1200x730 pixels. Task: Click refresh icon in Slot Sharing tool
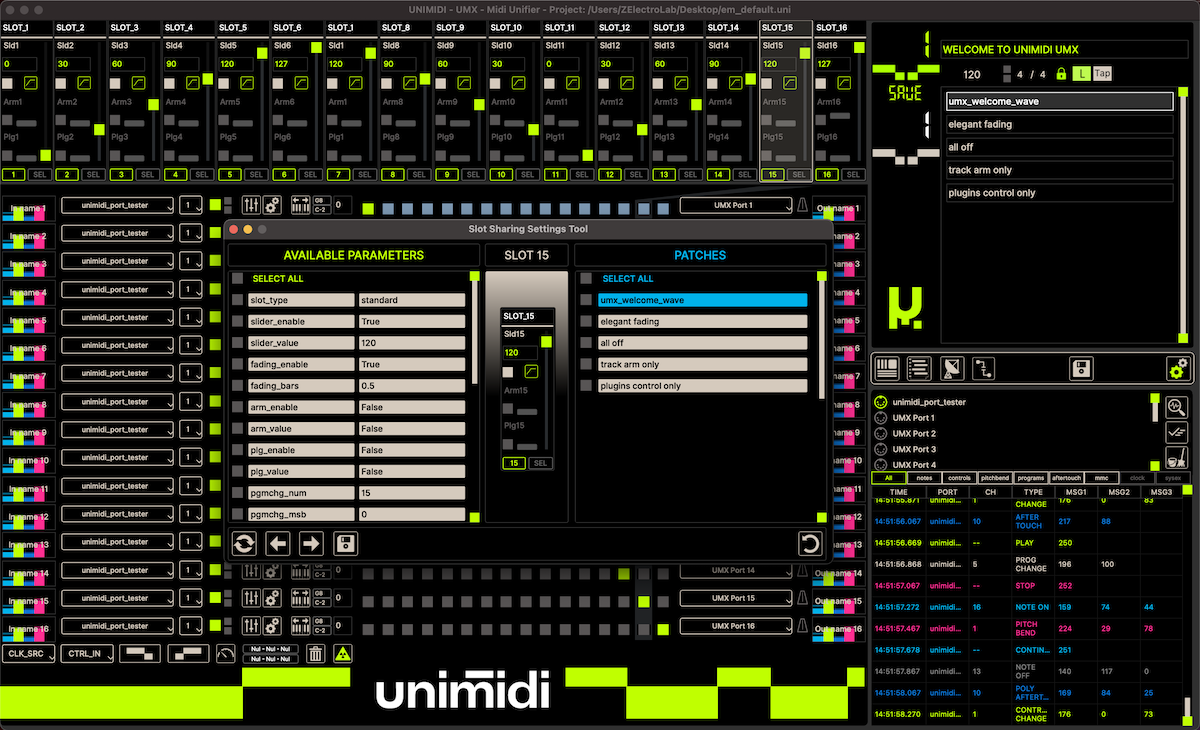(243, 543)
